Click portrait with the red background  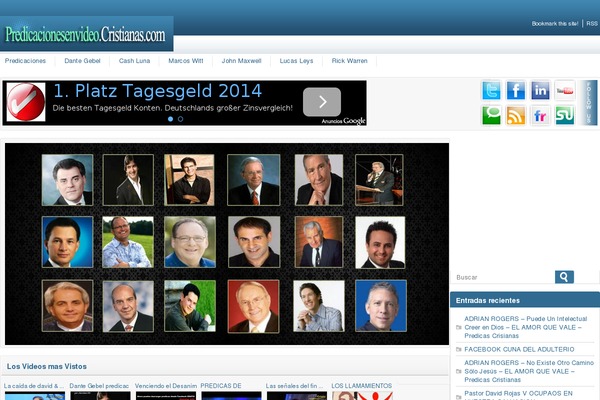click(x=253, y=306)
